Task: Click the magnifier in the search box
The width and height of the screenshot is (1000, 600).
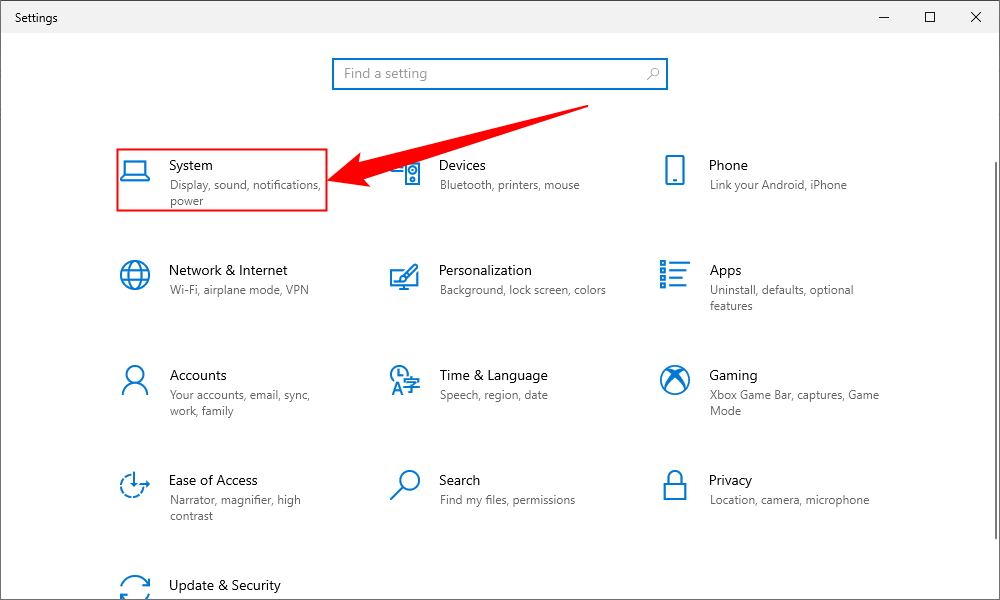Action: click(x=653, y=74)
